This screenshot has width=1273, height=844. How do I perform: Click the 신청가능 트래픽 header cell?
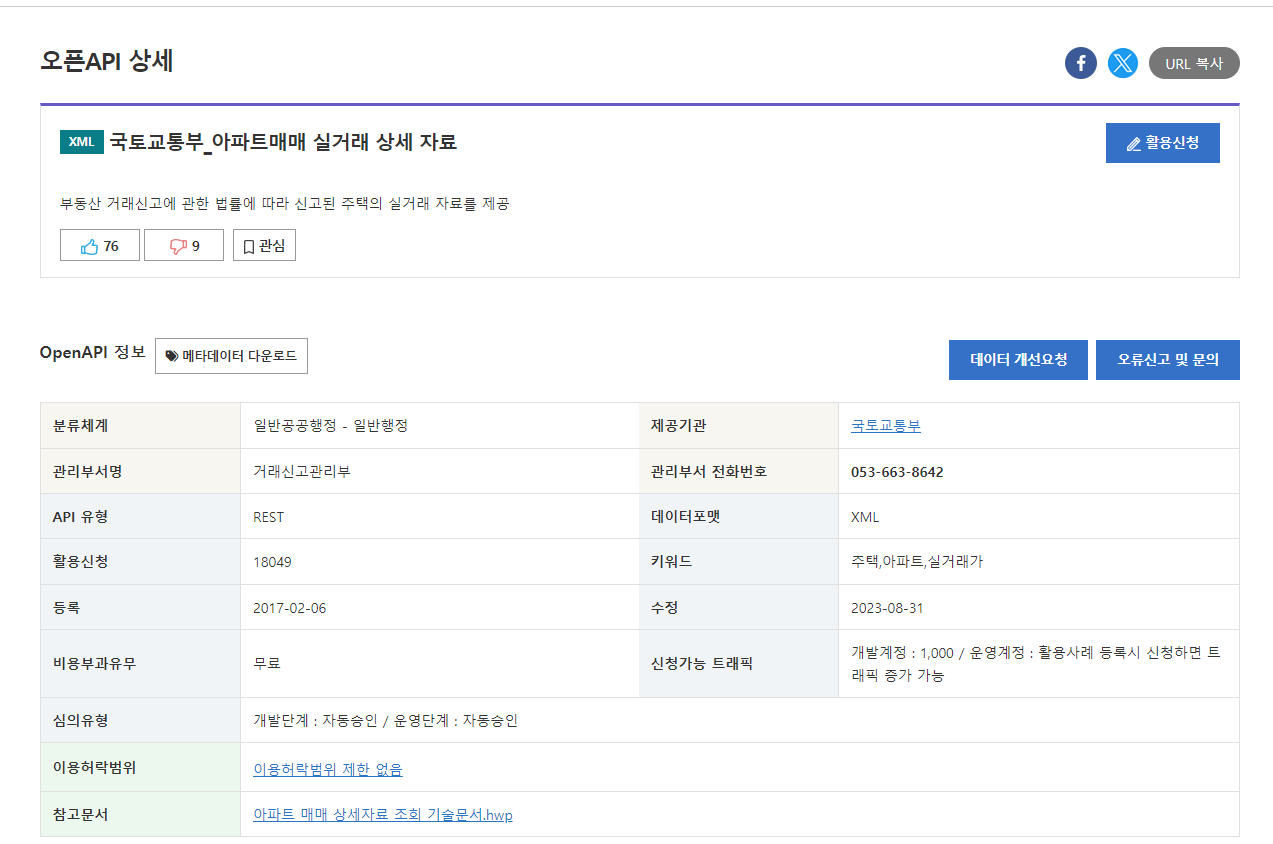739,664
